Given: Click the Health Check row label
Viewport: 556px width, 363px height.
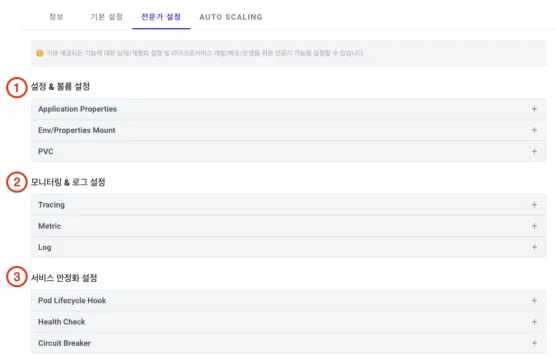Looking at the screenshot, I should coord(62,322).
